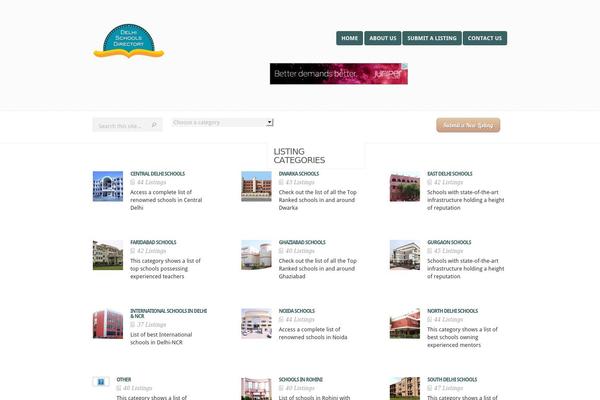Click listings icon under Dwarka Schools

281,182
